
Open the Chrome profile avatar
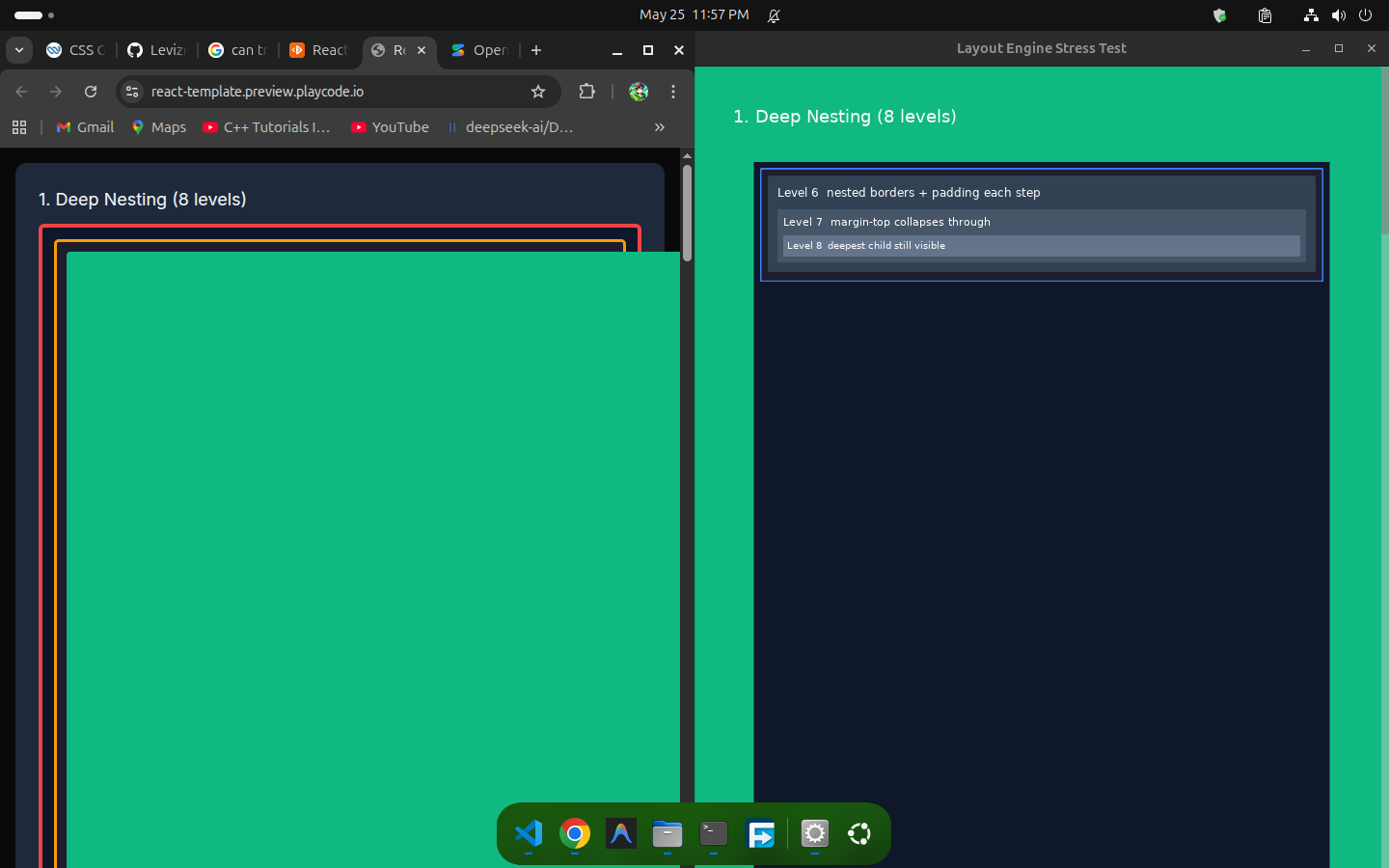coord(639,92)
